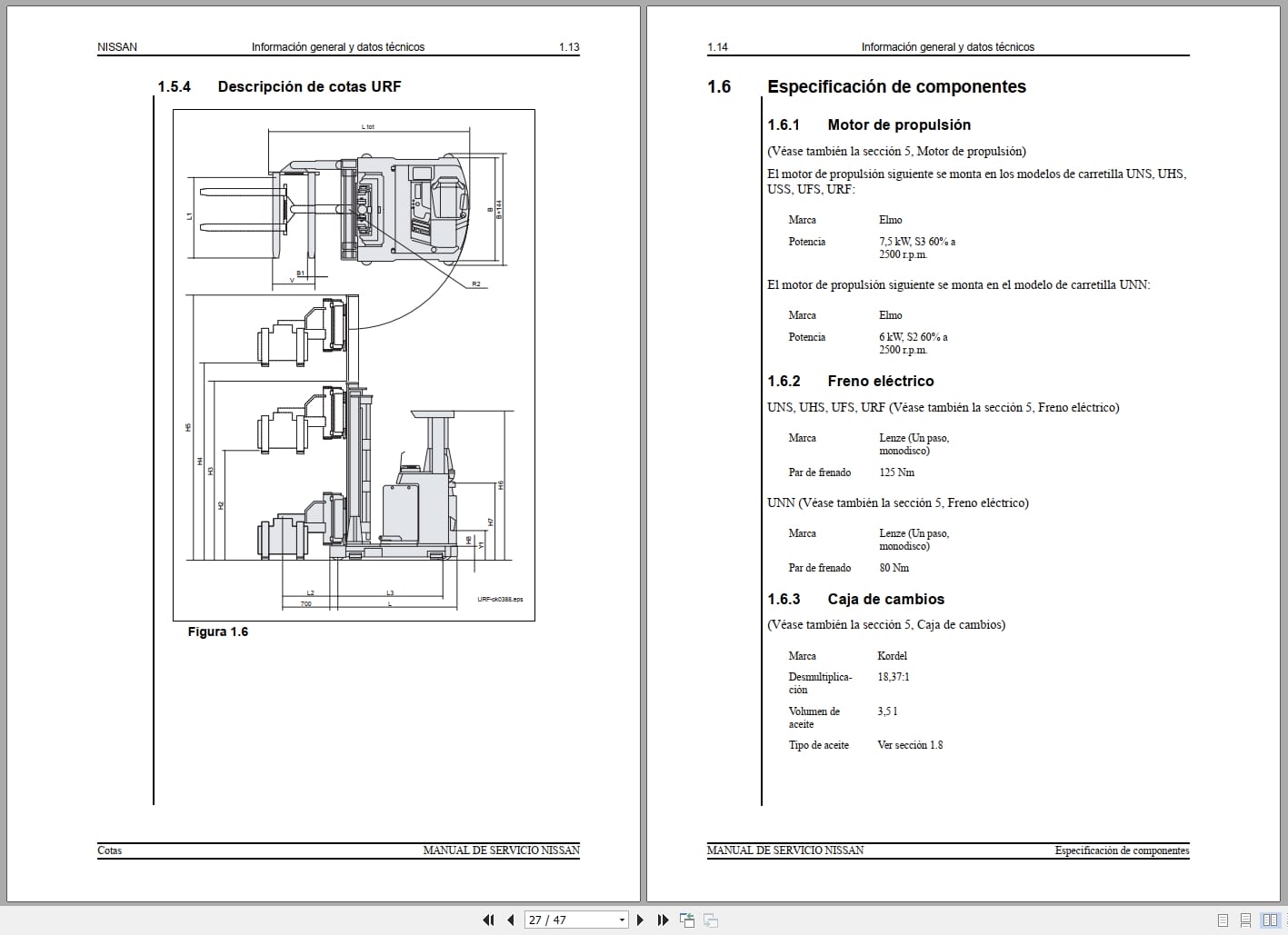Click the ratio value 18,37:1
The width and height of the screenshot is (1288, 935).
894,677
